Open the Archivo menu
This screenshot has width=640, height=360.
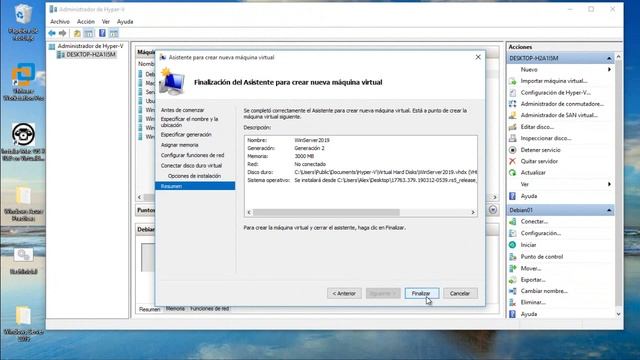point(60,22)
